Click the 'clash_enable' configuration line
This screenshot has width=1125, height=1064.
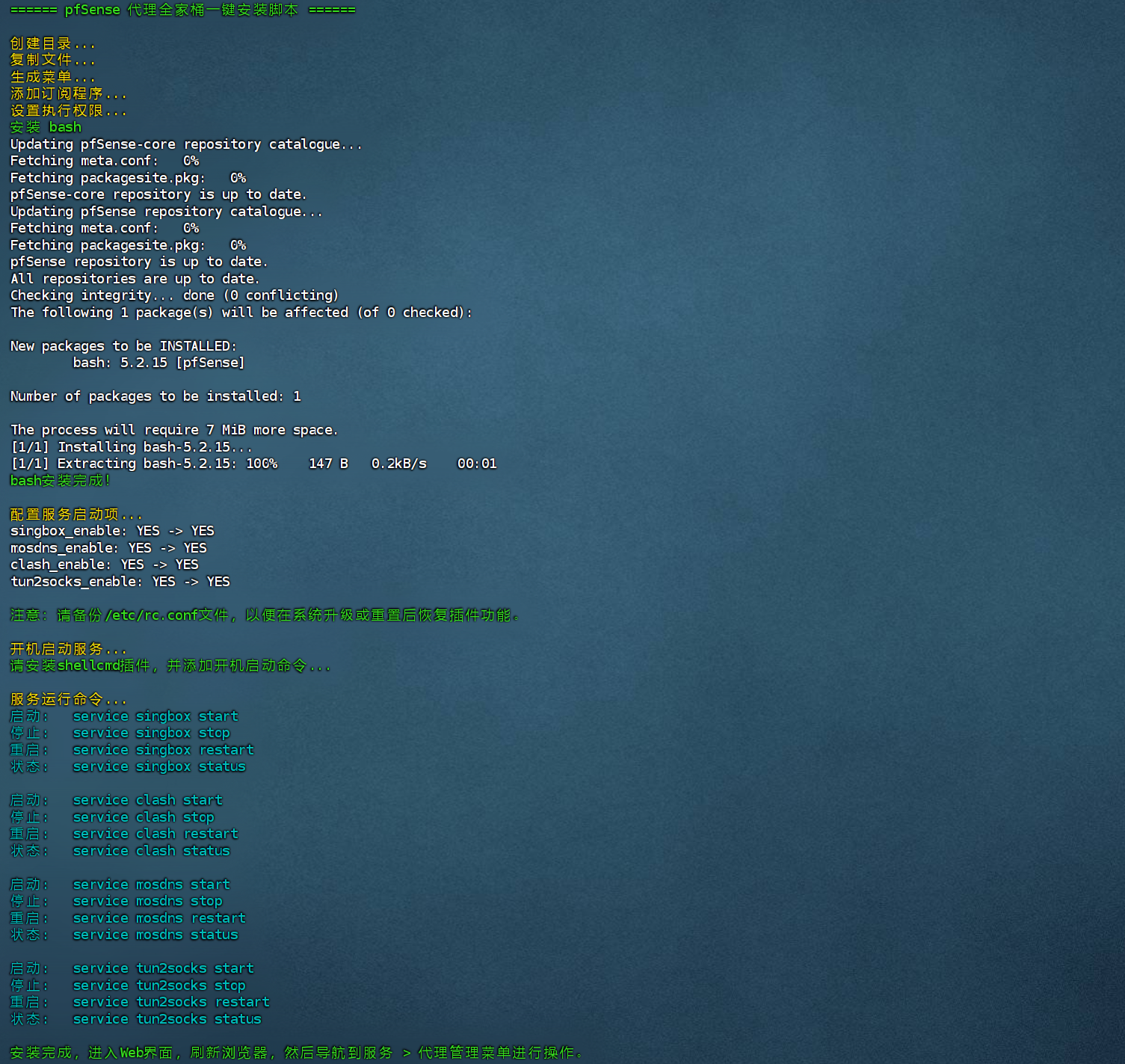point(104,565)
